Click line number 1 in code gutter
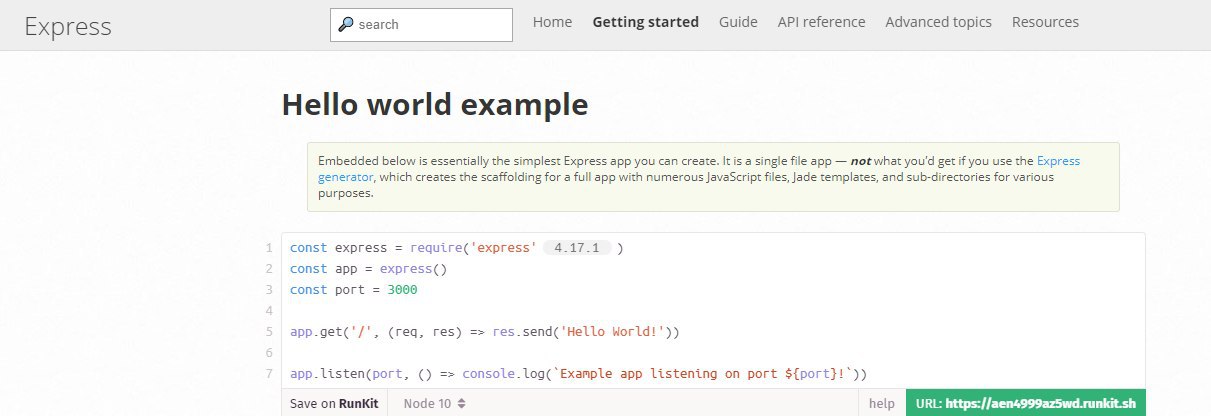 click(x=270, y=248)
